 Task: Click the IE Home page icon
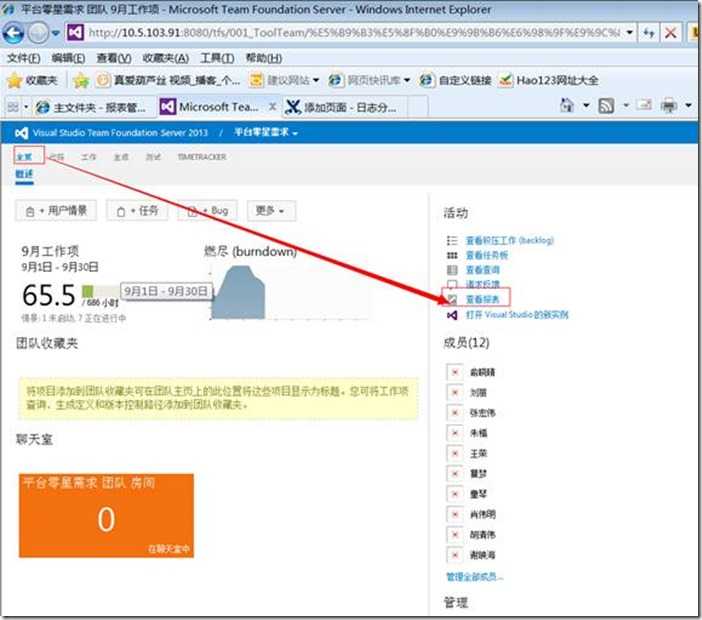(x=567, y=106)
